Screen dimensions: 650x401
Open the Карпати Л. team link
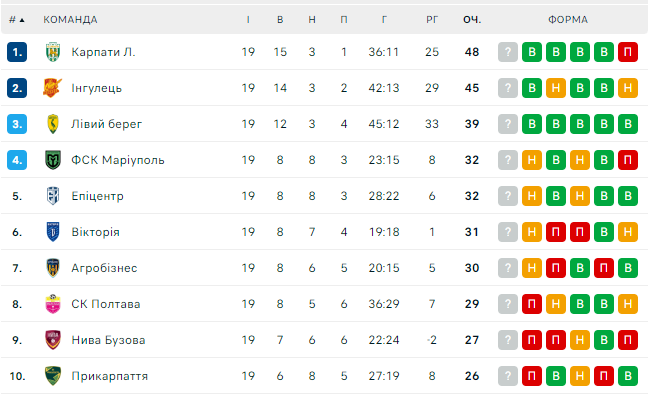[x=102, y=52]
